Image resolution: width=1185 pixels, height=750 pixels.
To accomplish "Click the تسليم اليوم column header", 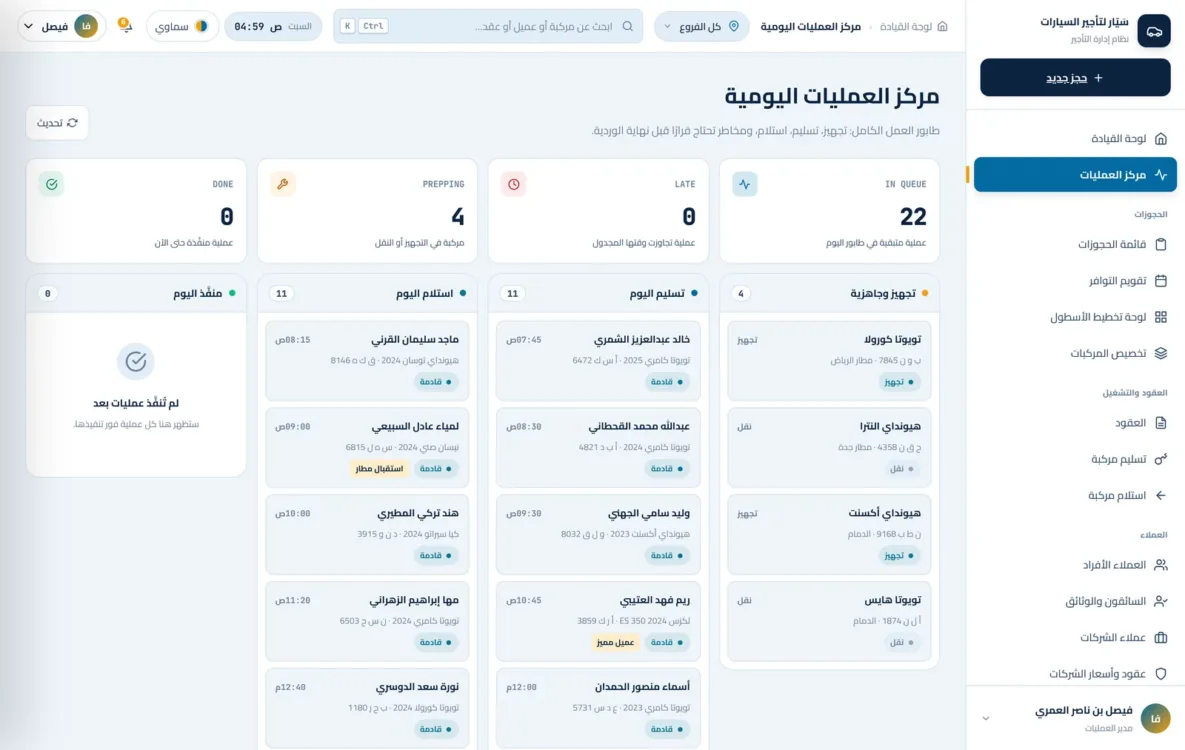I will pyautogui.click(x=598, y=293).
